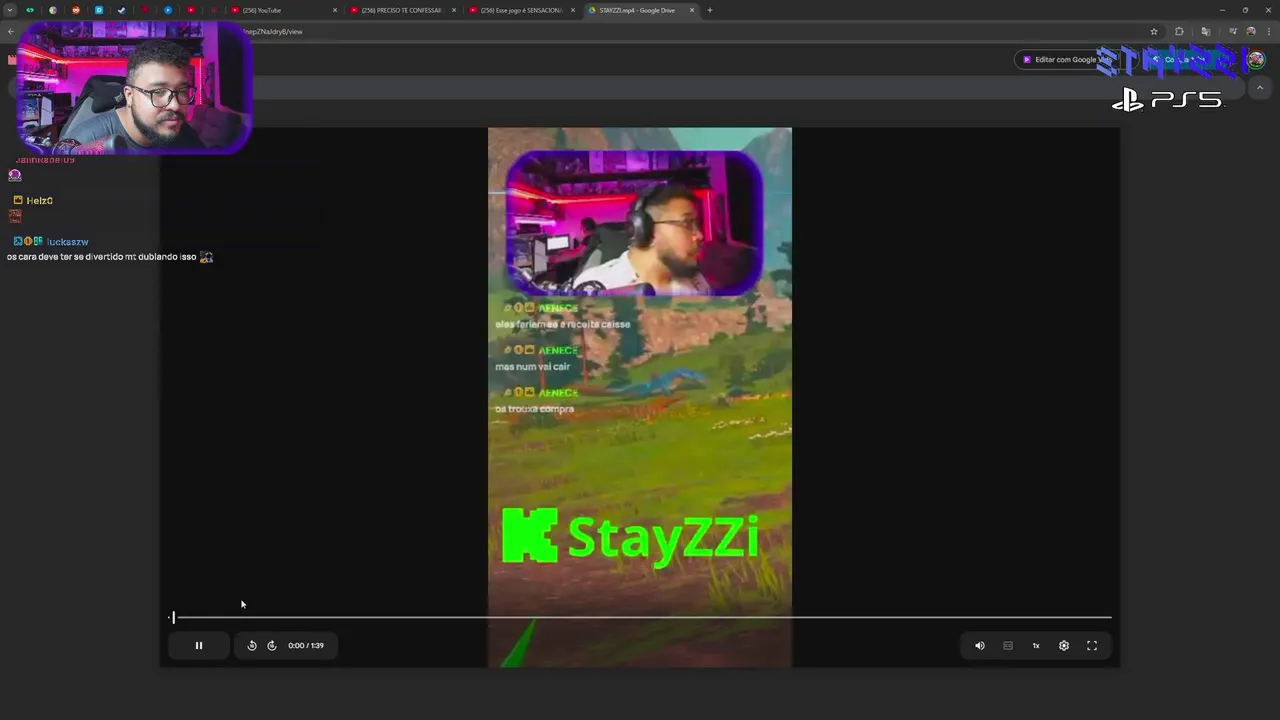Open media controls icon in Chrome toolbar
This screenshot has width=1280, height=720.
point(1232,31)
